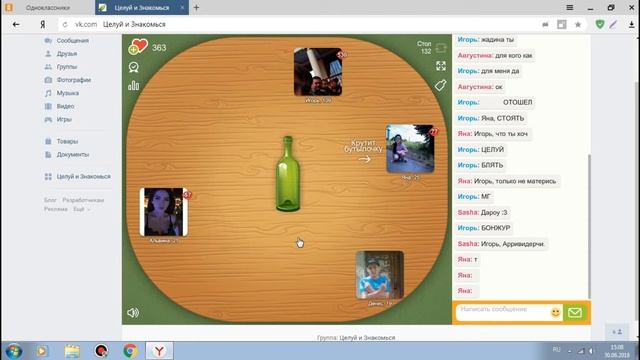
Task: Open the green shield protection icon
Action: 600,24
